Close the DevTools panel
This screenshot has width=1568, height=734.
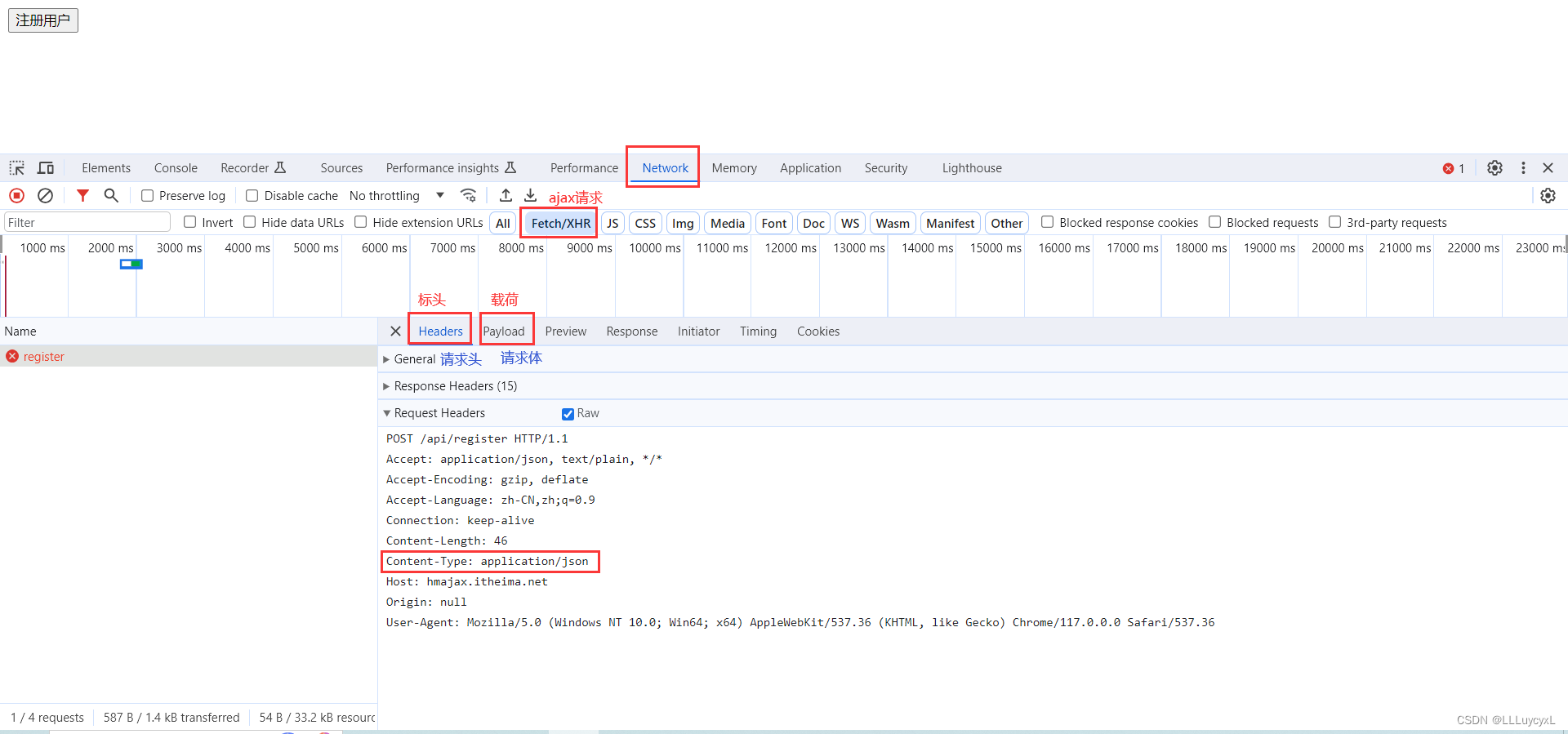point(1548,168)
